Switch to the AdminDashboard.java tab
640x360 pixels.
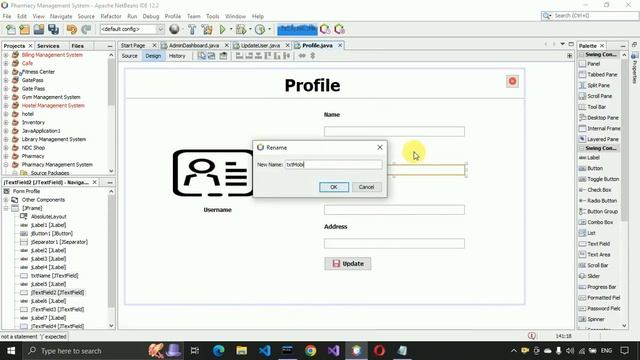pos(194,45)
